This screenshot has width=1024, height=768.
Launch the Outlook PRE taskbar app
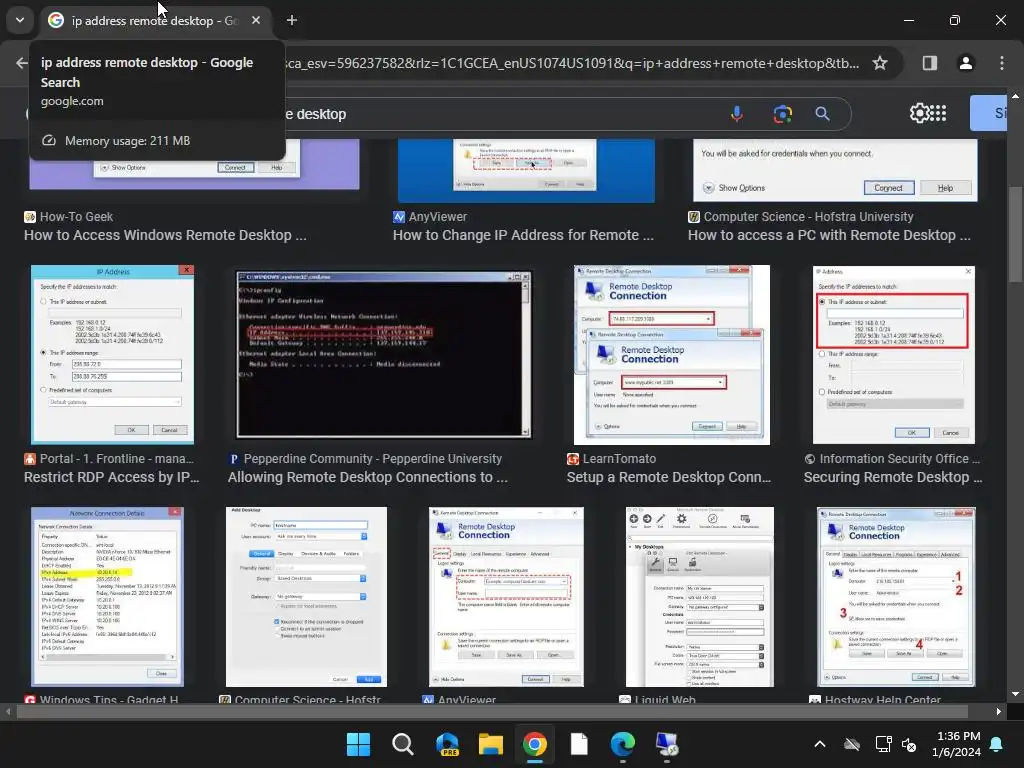click(447, 744)
